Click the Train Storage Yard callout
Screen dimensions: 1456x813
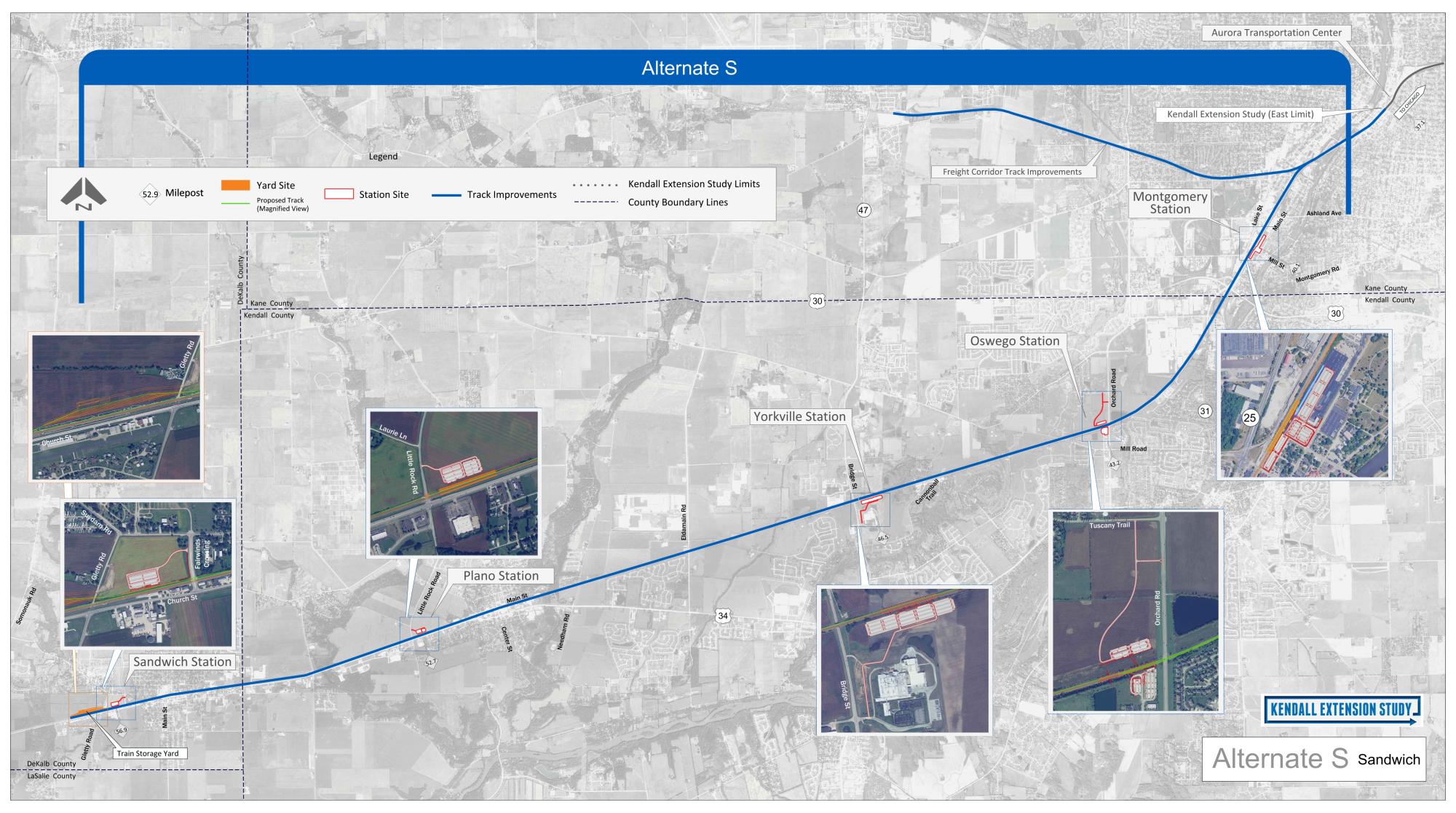click(x=148, y=753)
